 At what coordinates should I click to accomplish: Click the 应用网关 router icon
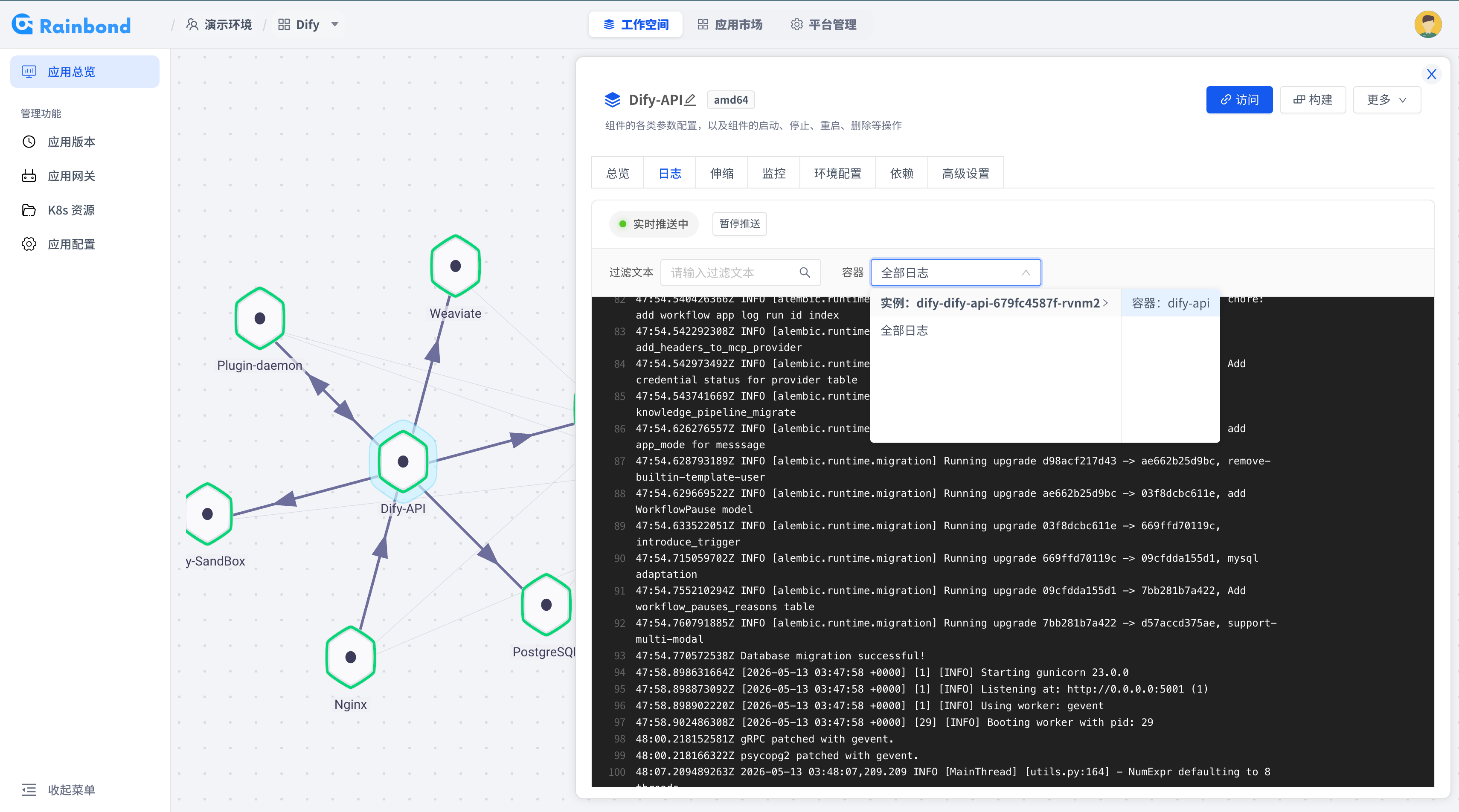[x=29, y=176]
